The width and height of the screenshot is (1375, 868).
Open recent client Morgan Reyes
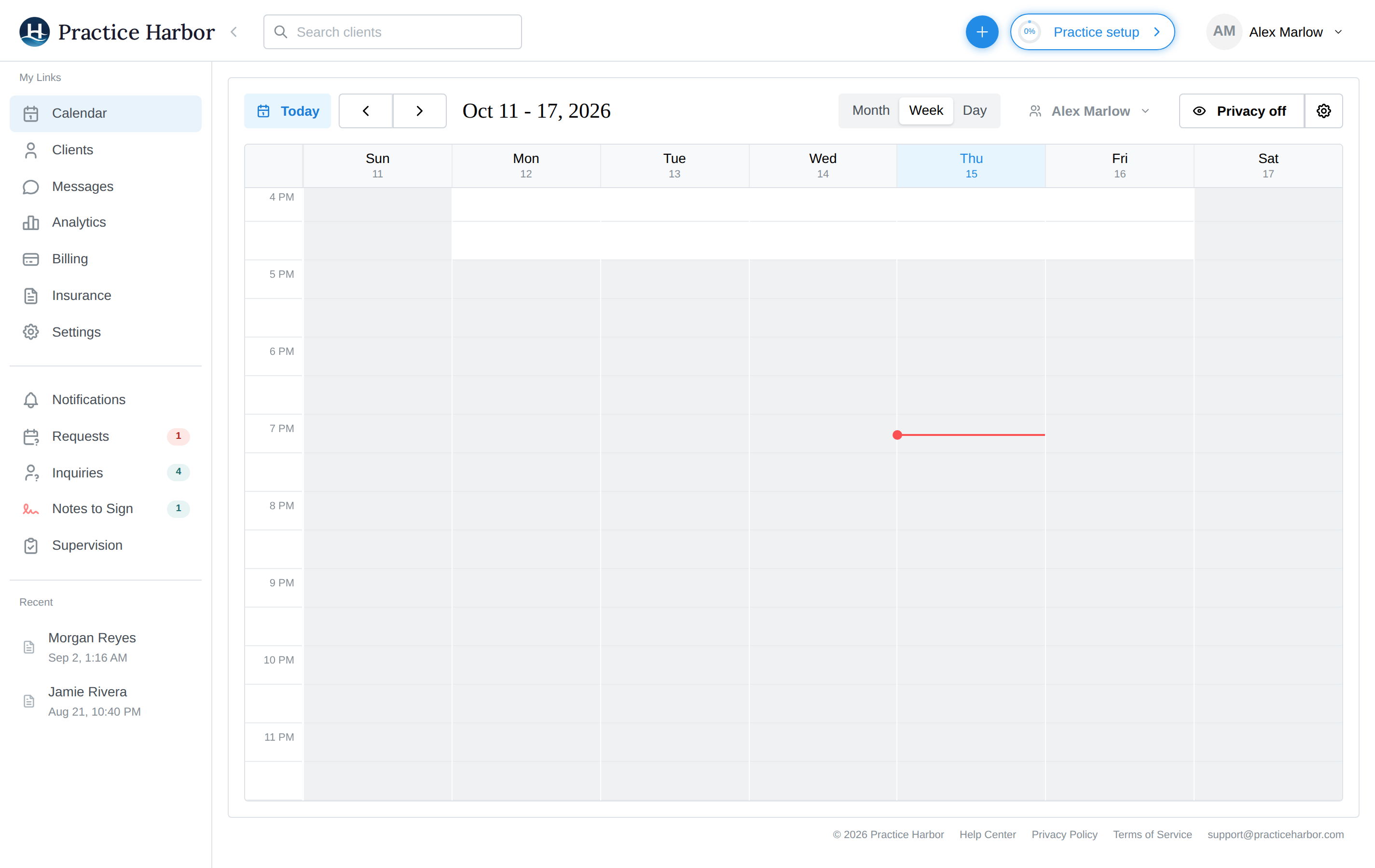tap(106, 647)
